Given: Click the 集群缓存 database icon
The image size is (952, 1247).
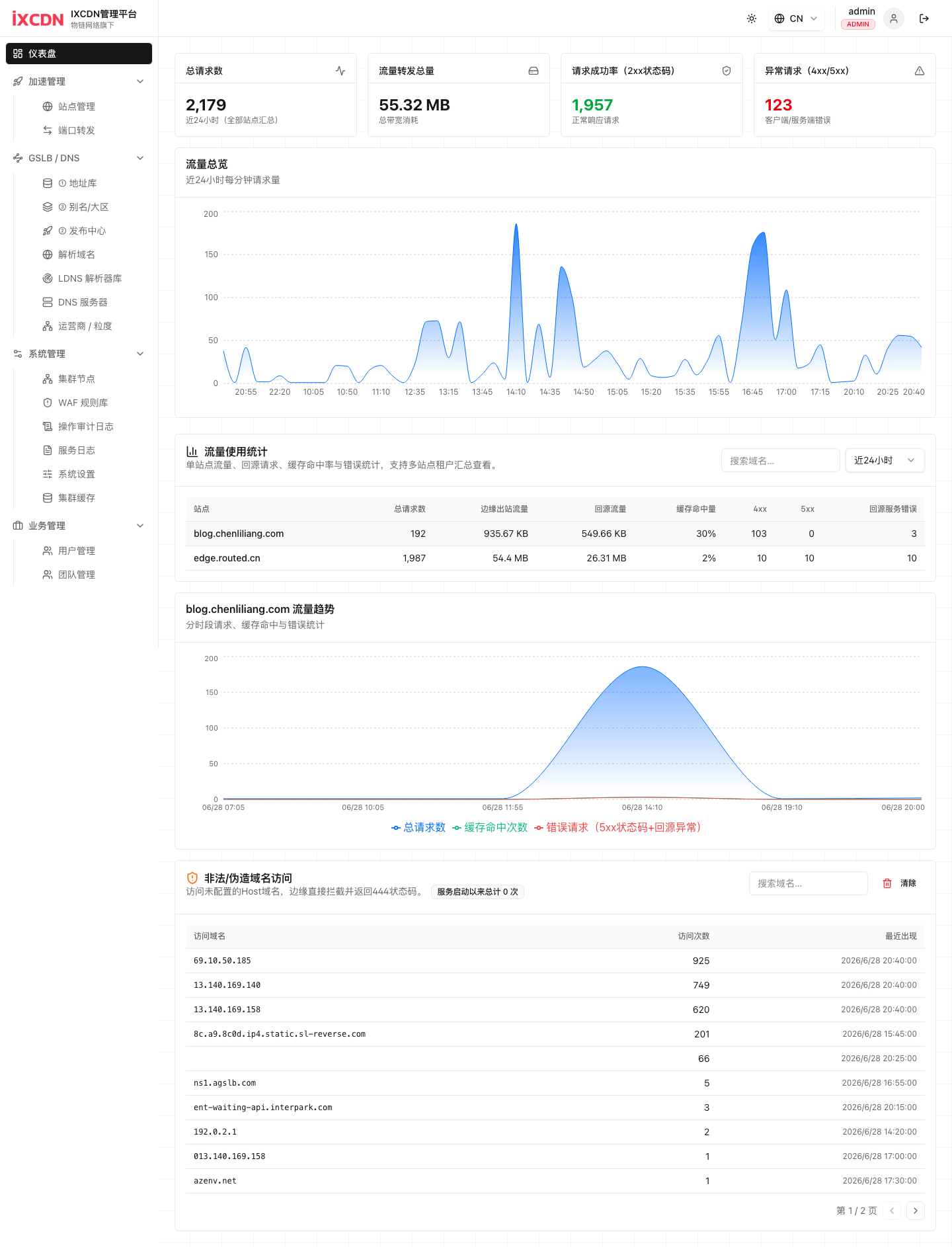Looking at the screenshot, I should pos(48,498).
